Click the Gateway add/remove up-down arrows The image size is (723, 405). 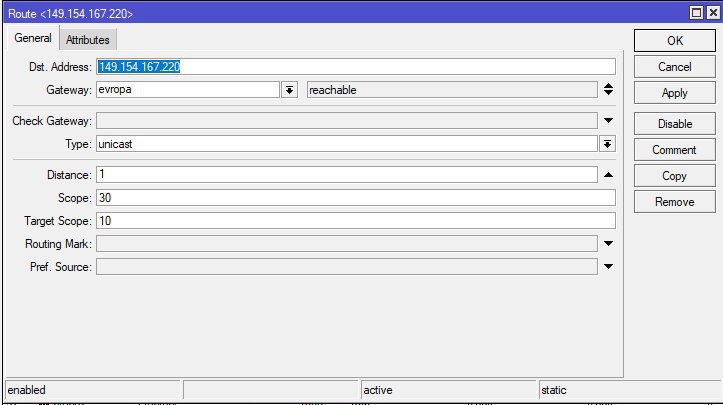point(608,89)
